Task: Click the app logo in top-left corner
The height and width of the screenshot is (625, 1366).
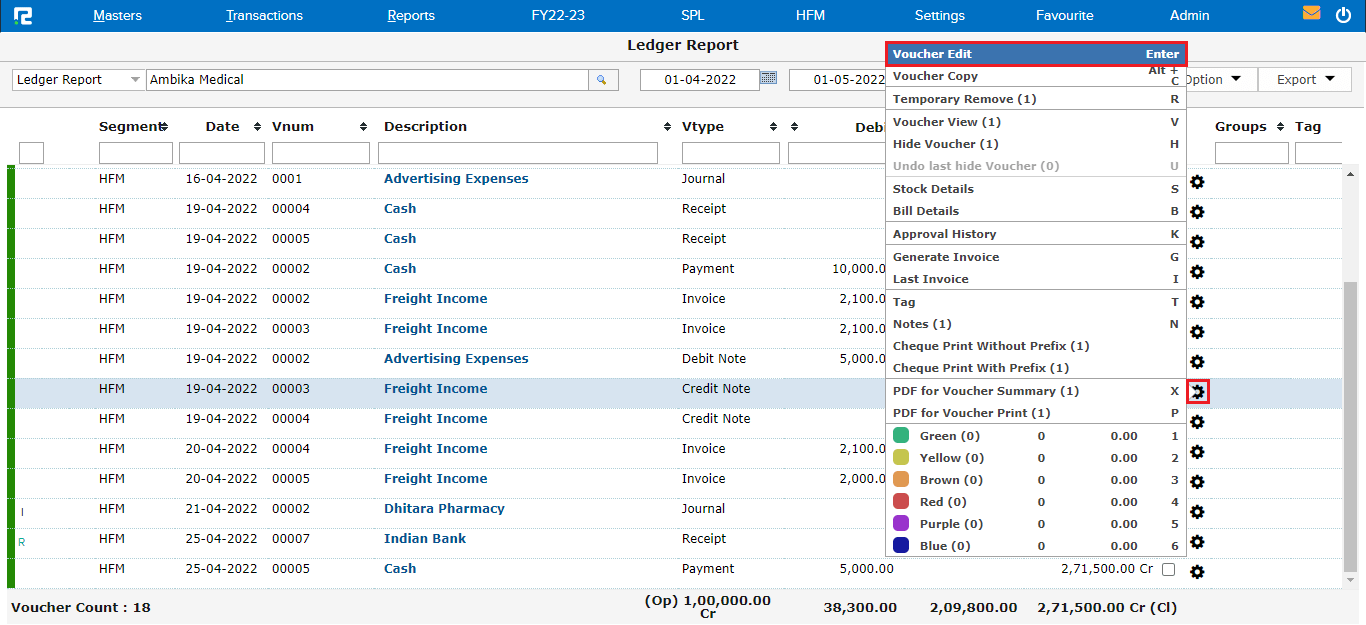Action: (22, 16)
